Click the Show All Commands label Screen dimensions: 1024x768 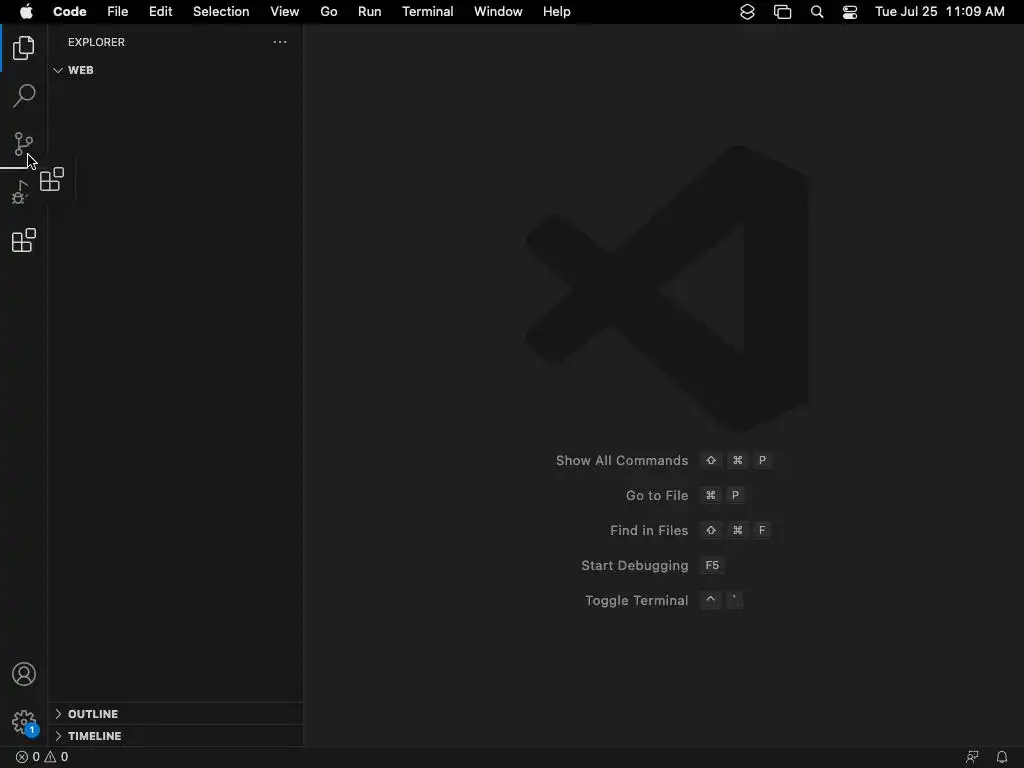pyautogui.click(x=622, y=460)
